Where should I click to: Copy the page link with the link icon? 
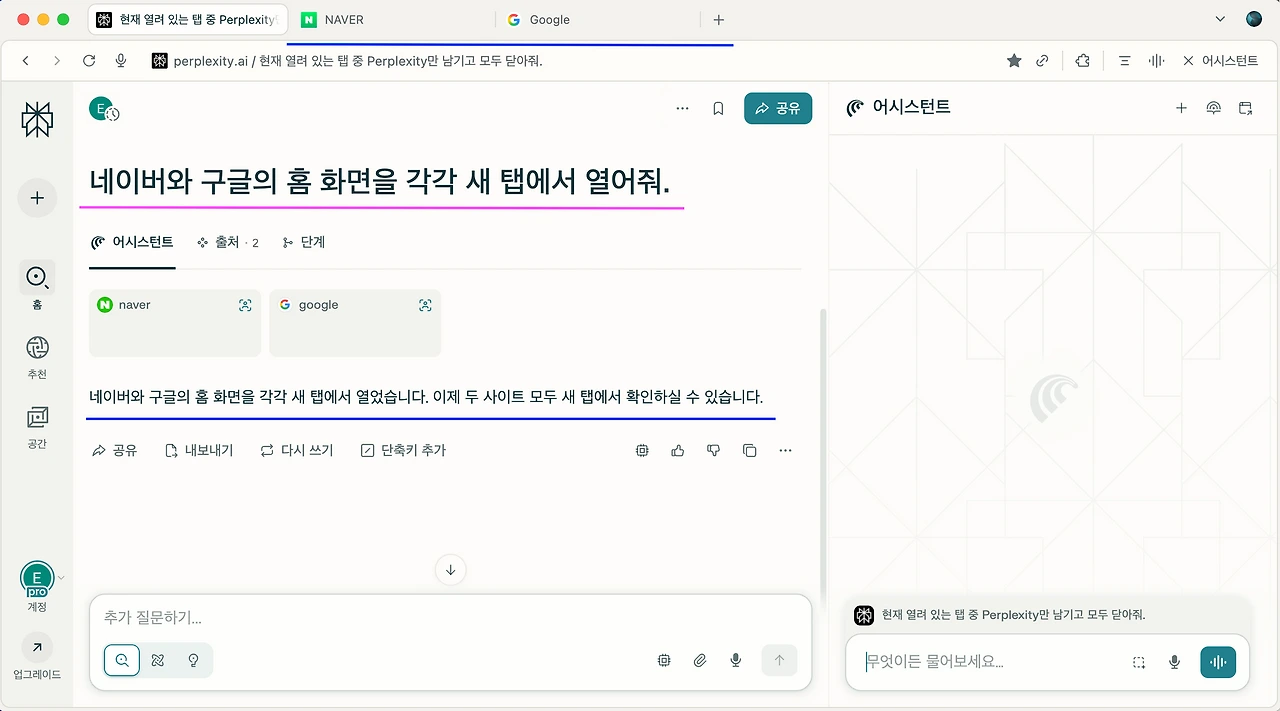point(1042,61)
